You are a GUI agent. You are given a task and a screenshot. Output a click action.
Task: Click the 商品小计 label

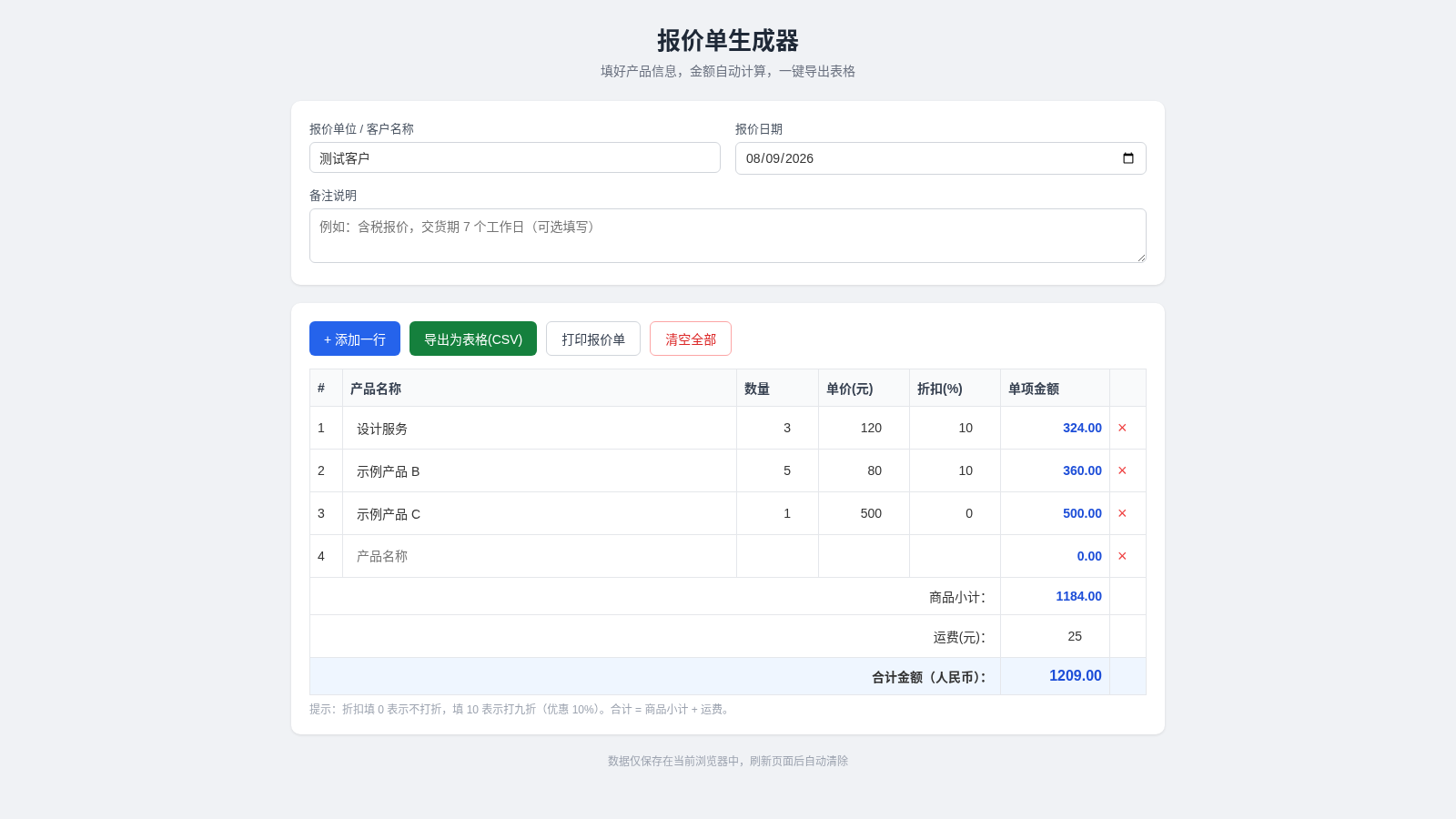coord(957,597)
